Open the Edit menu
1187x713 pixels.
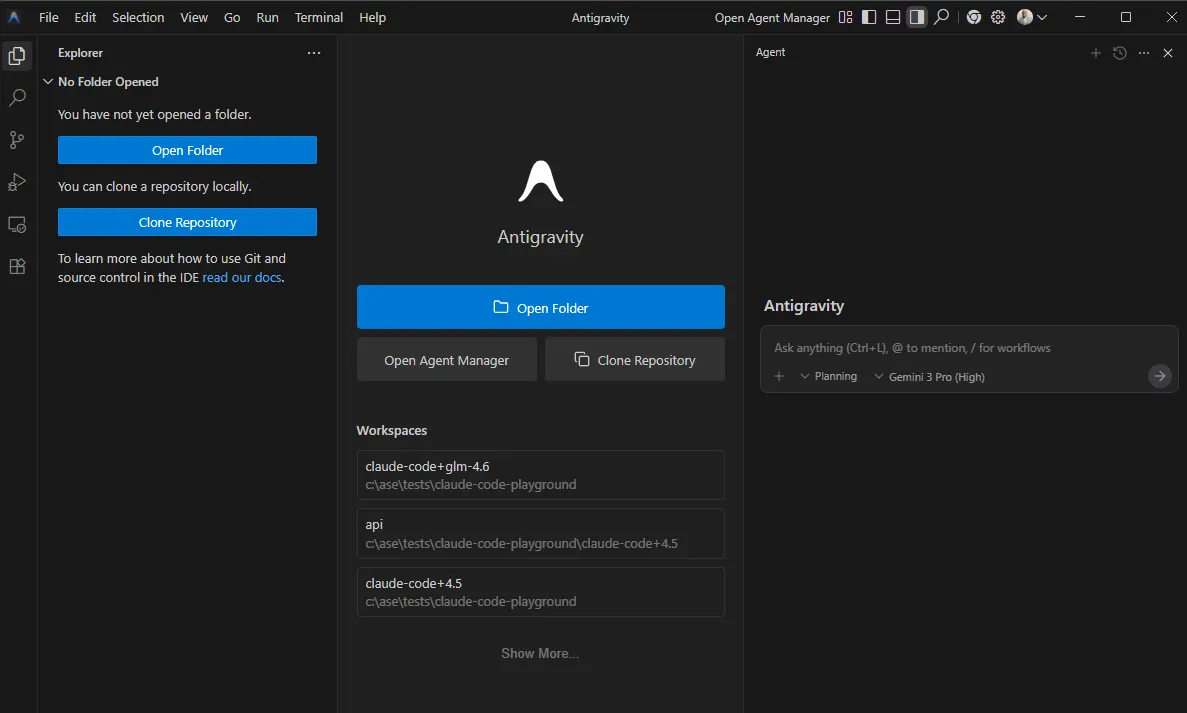85,17
